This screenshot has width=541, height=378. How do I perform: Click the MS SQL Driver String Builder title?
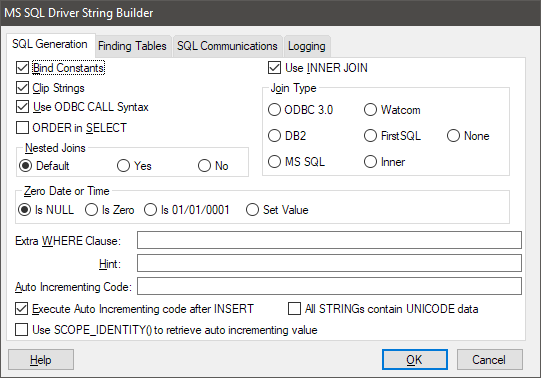[x=79, y=13]
